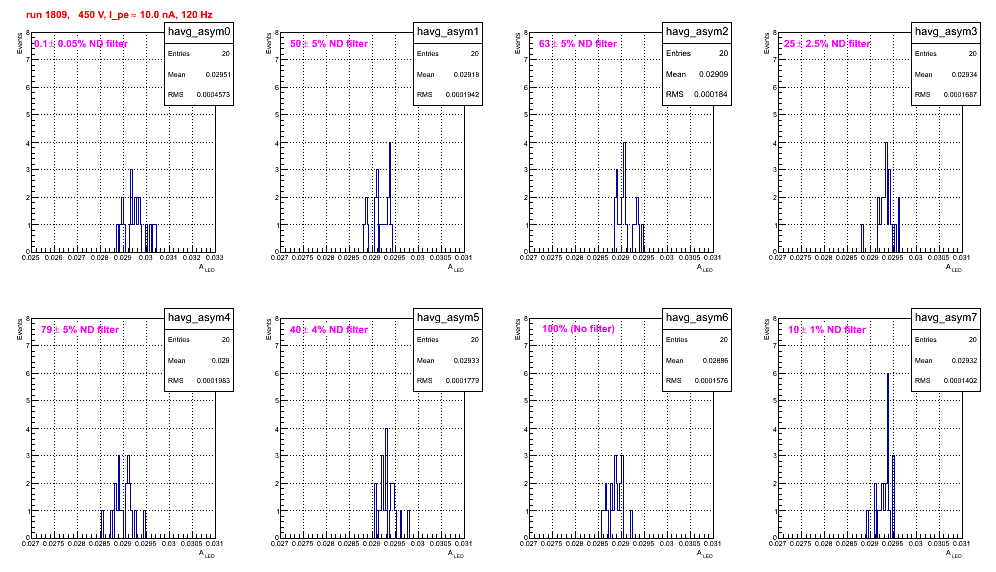Click RMS value 0.0001779
The width and height of the screenshot is (996, 572).
[463, 381]
